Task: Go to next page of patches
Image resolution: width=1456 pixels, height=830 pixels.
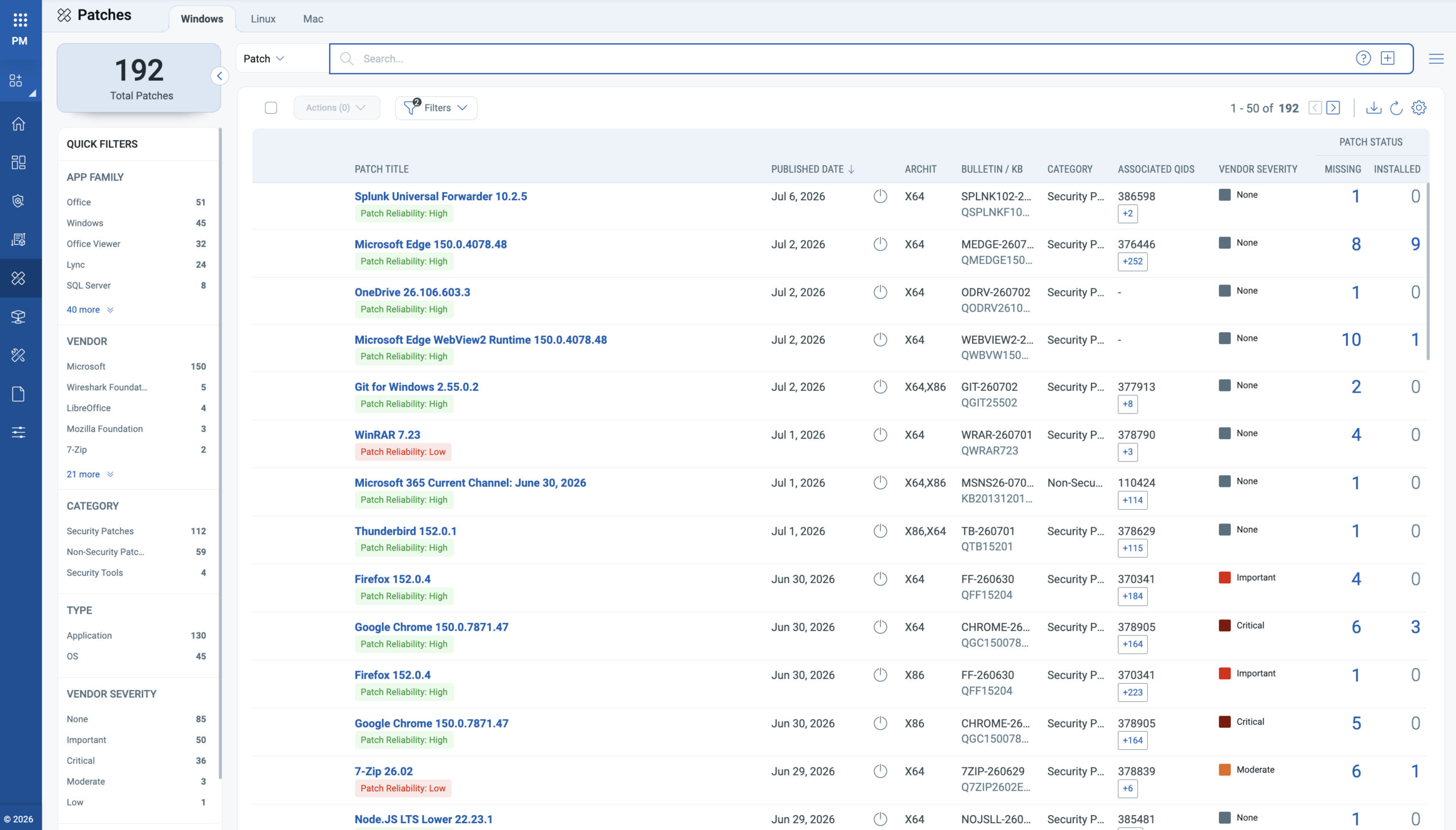Action: tap(1333, 108)
